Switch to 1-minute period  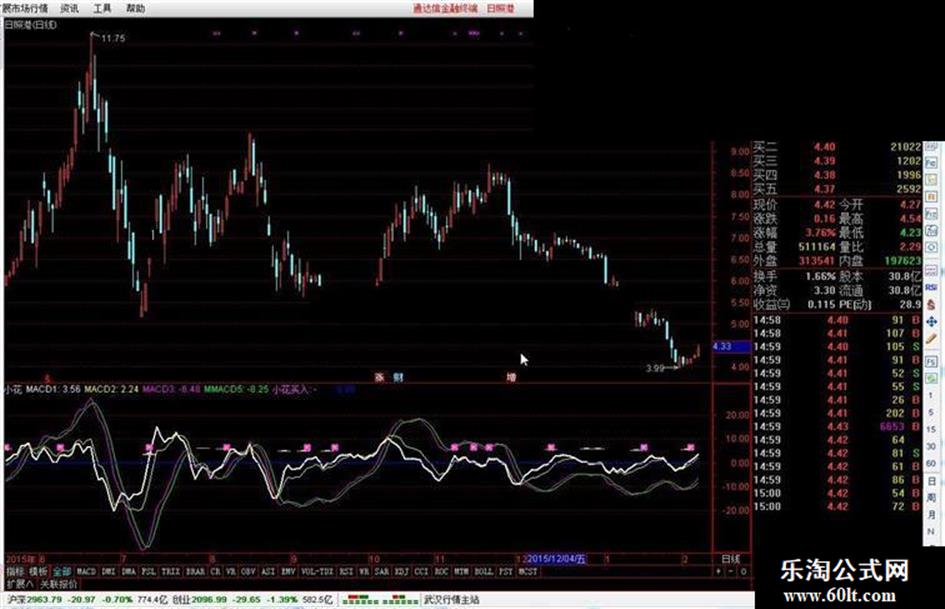932,395
